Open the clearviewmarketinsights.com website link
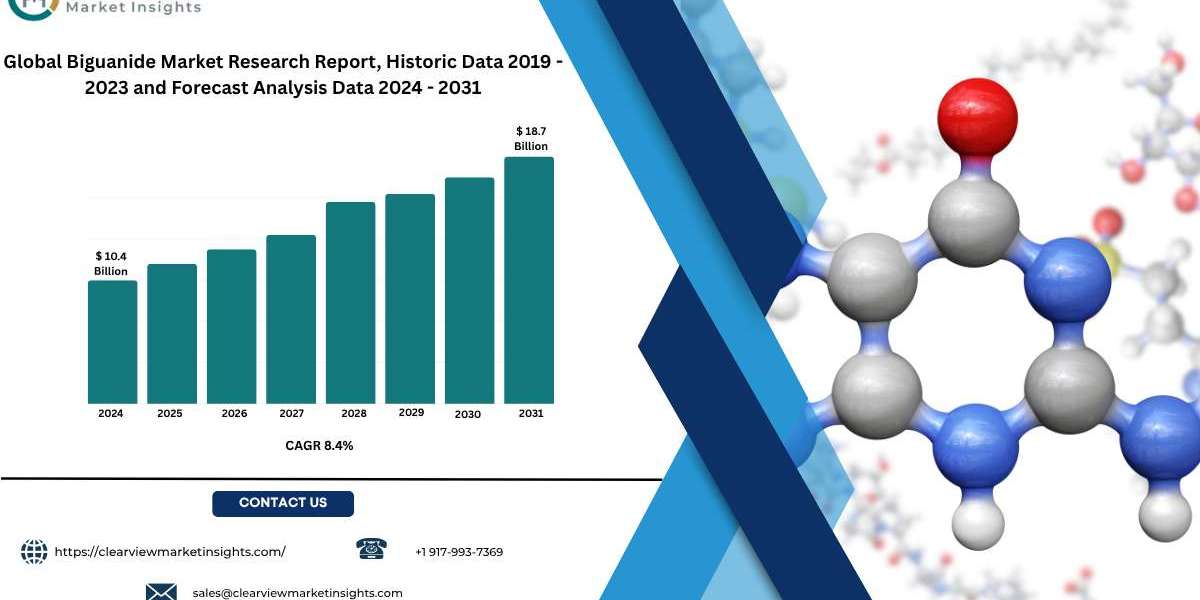The width and height of the screenshot is (1200, 600). 170,552
